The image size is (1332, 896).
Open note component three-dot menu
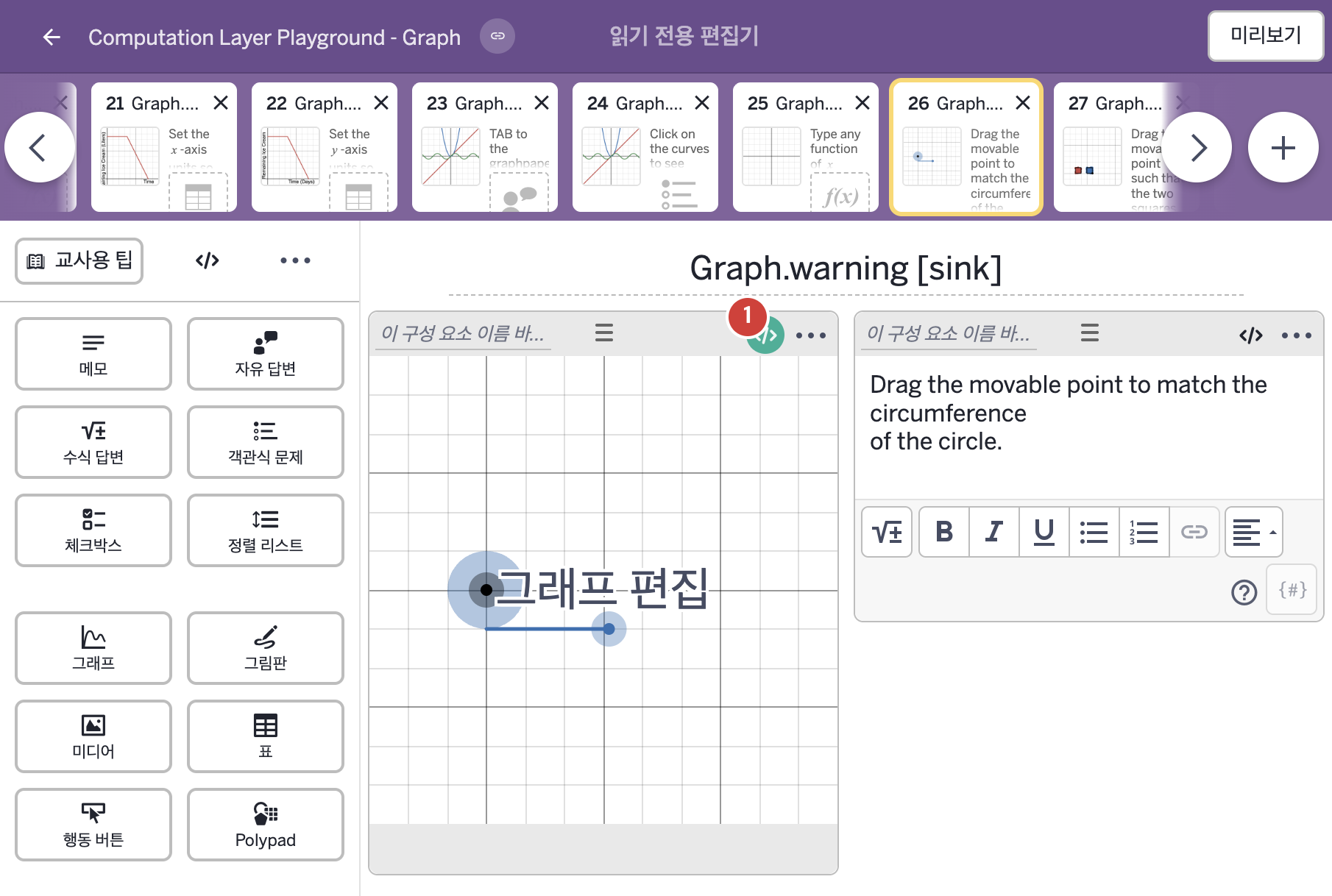coord(1297,335)
